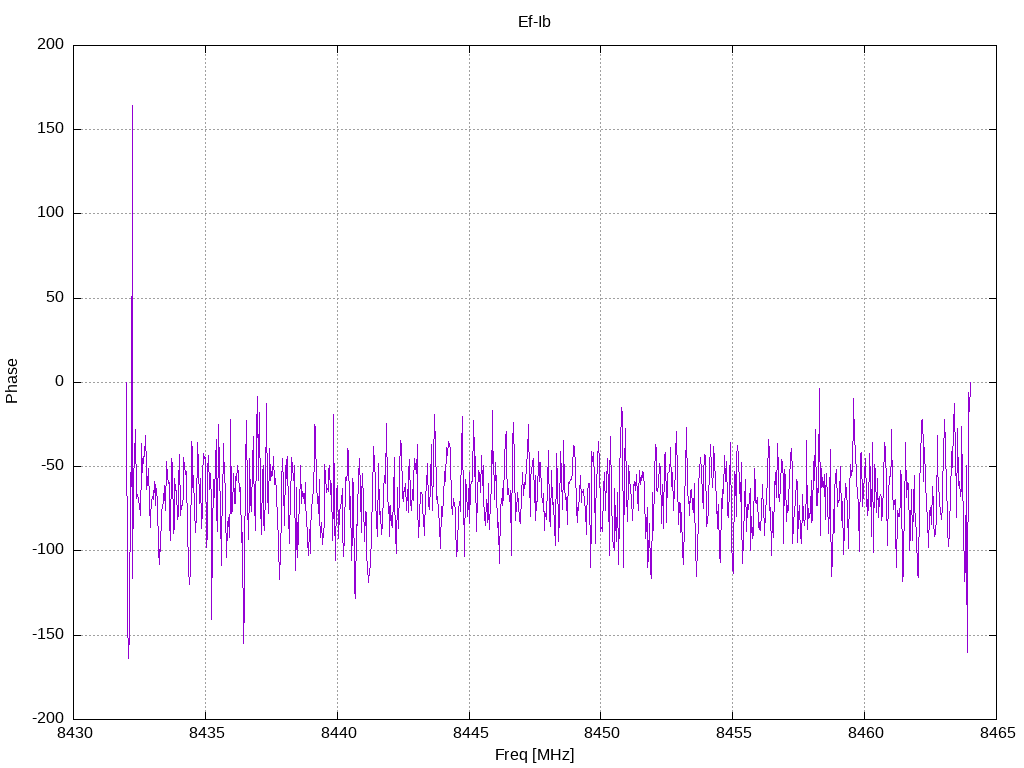
Task: Click the plot title "Ef-Ib"
Action: pyautogui.click(x=534, y=22)
